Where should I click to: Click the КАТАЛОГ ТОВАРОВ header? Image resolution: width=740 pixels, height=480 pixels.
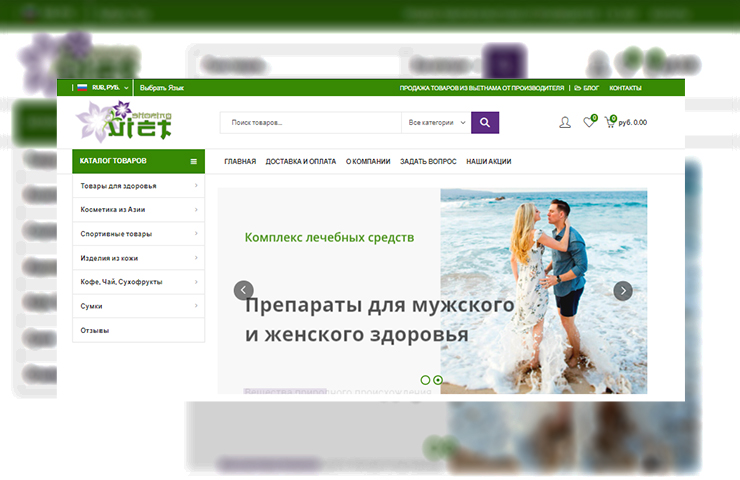[x=138, y=161]
